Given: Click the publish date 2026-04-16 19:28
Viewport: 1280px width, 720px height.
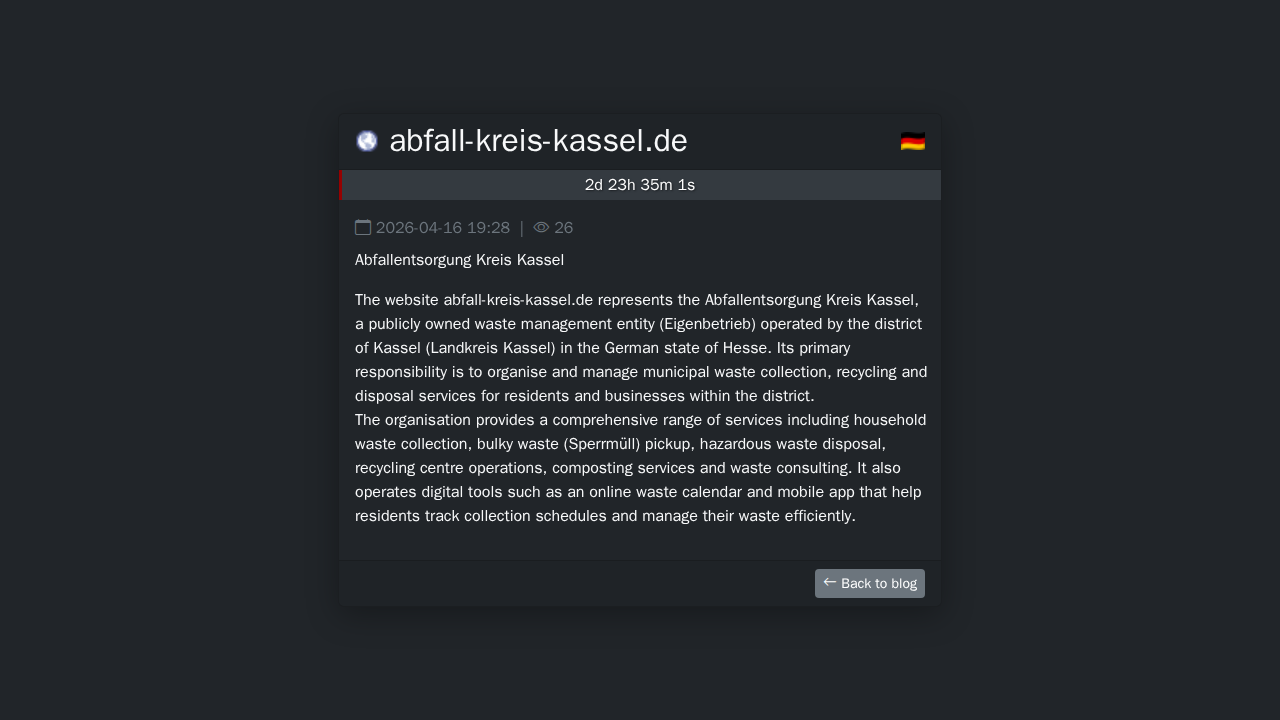Looking at the screenshot, I should click(443, 228).
